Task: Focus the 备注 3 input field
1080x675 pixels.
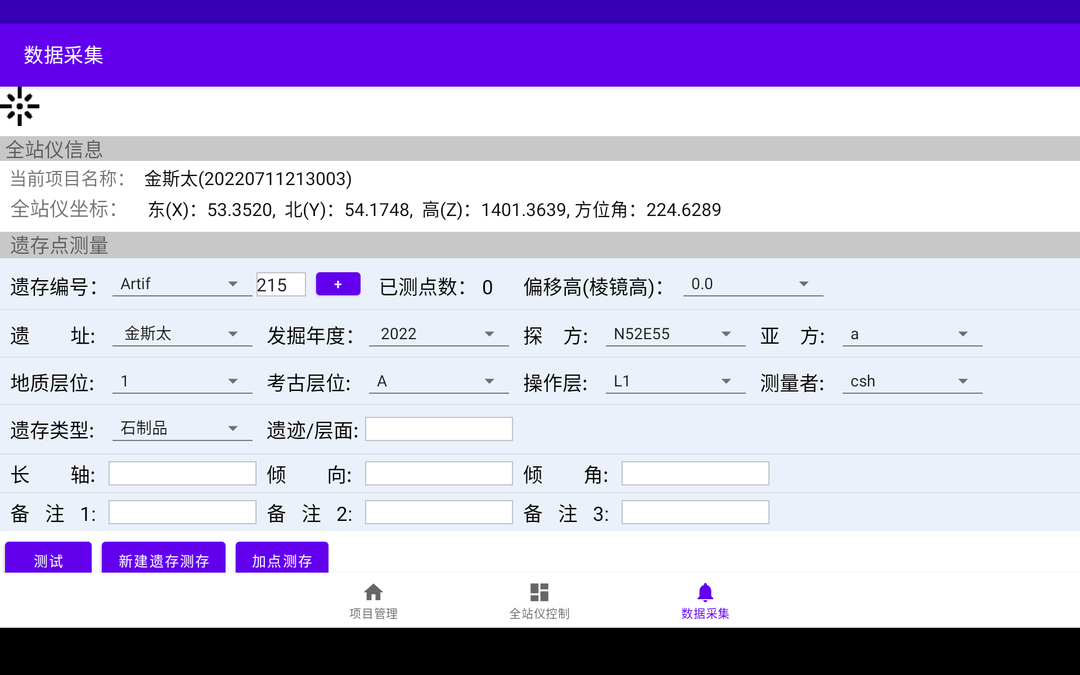Action: tap(695, 512)
